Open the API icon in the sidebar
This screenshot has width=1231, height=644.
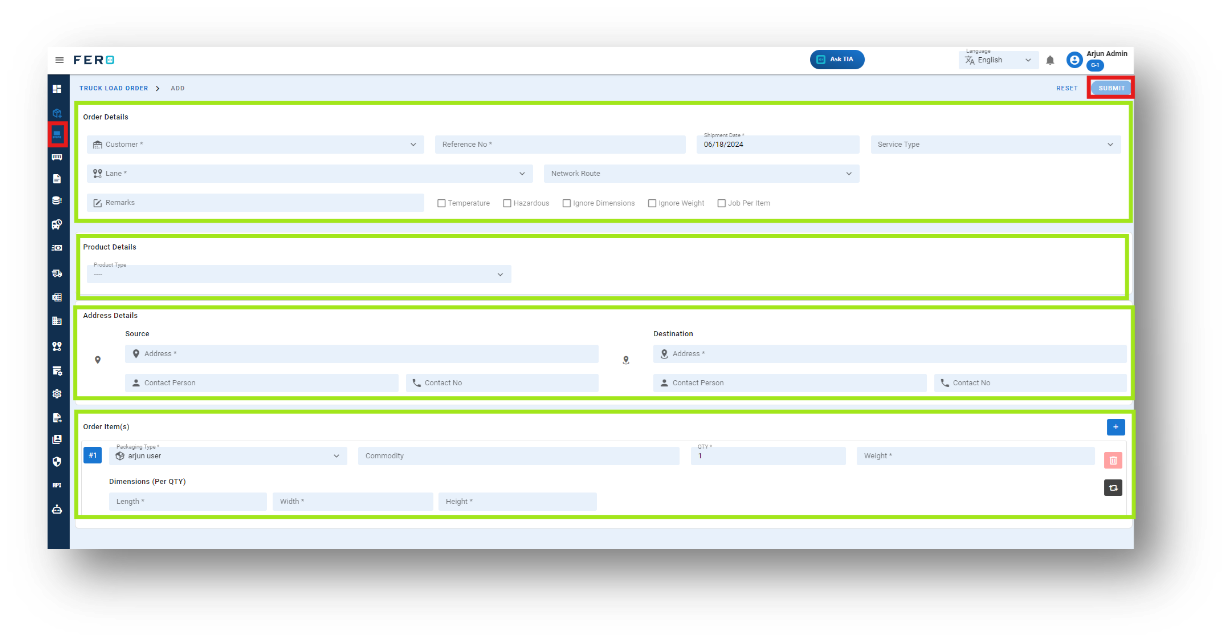(x=57, y=485)
